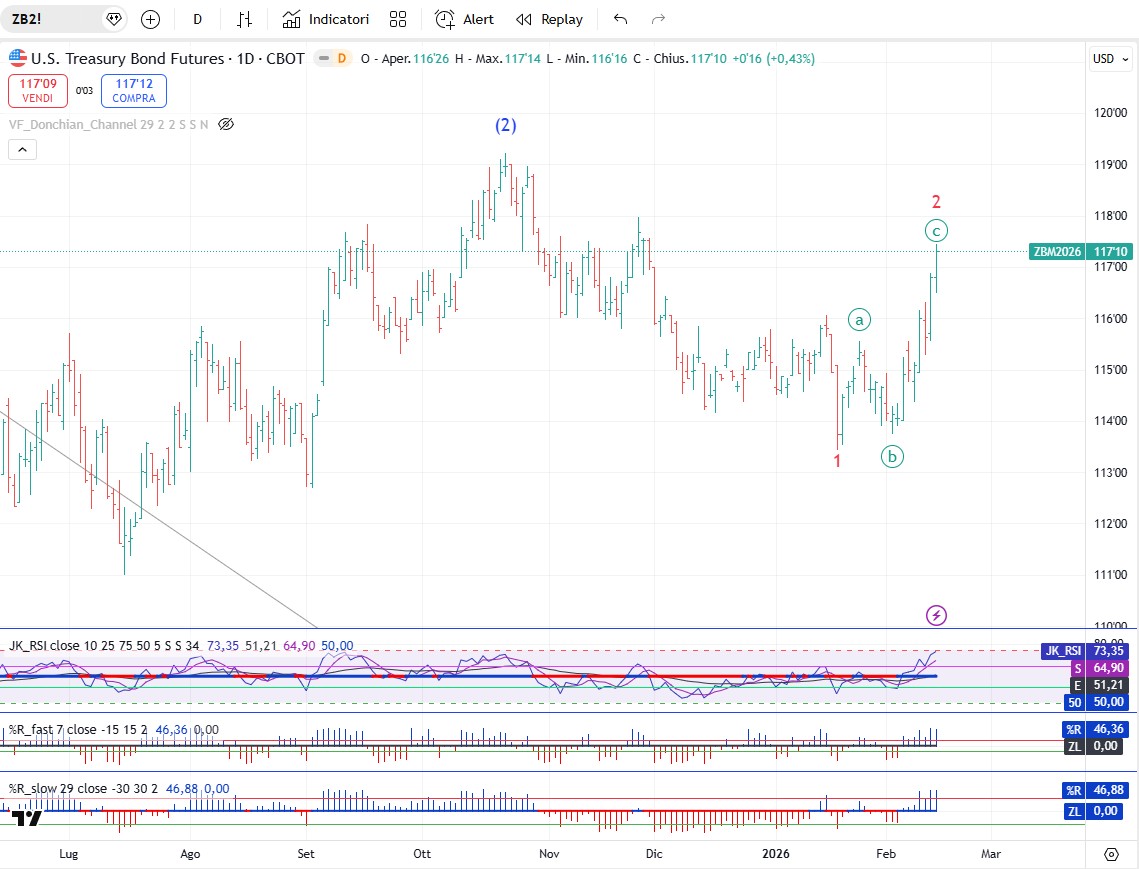The image size is (1139, 869).
Task: Open chart settings gear at bottom right
Action: tap(1111, 854)
